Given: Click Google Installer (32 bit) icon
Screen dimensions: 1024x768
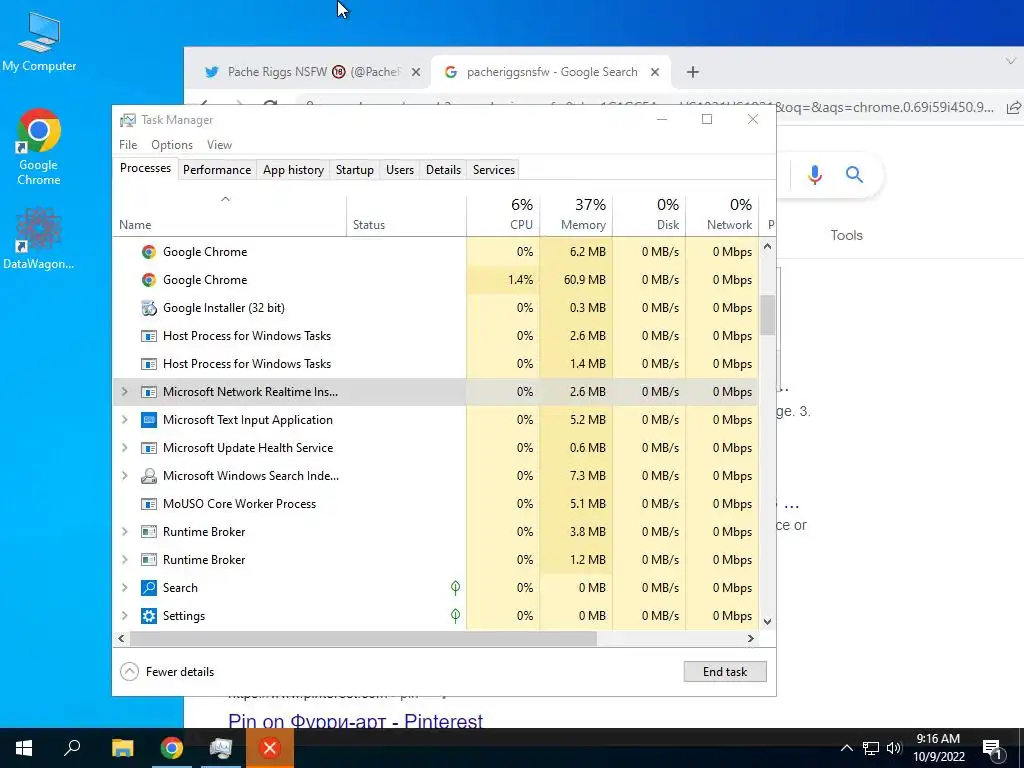Looking at the screenshot, I should coord(149,308).
